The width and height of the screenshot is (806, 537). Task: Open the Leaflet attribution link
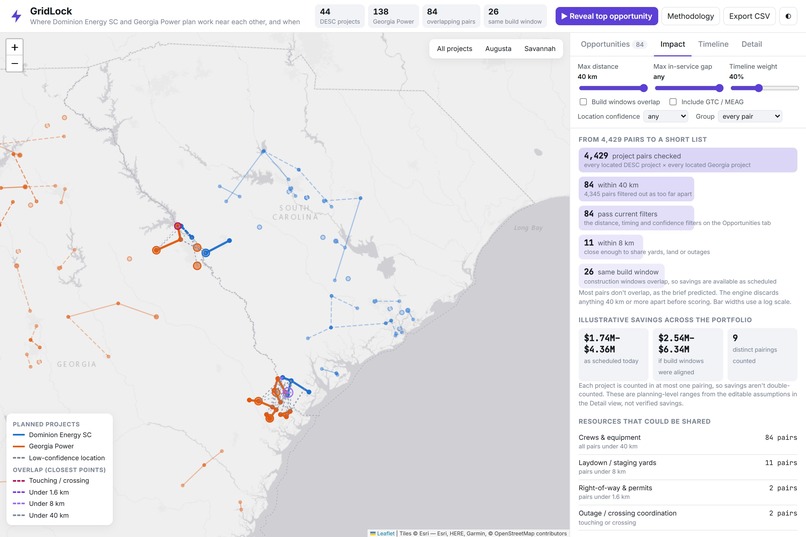coord(382,533)
